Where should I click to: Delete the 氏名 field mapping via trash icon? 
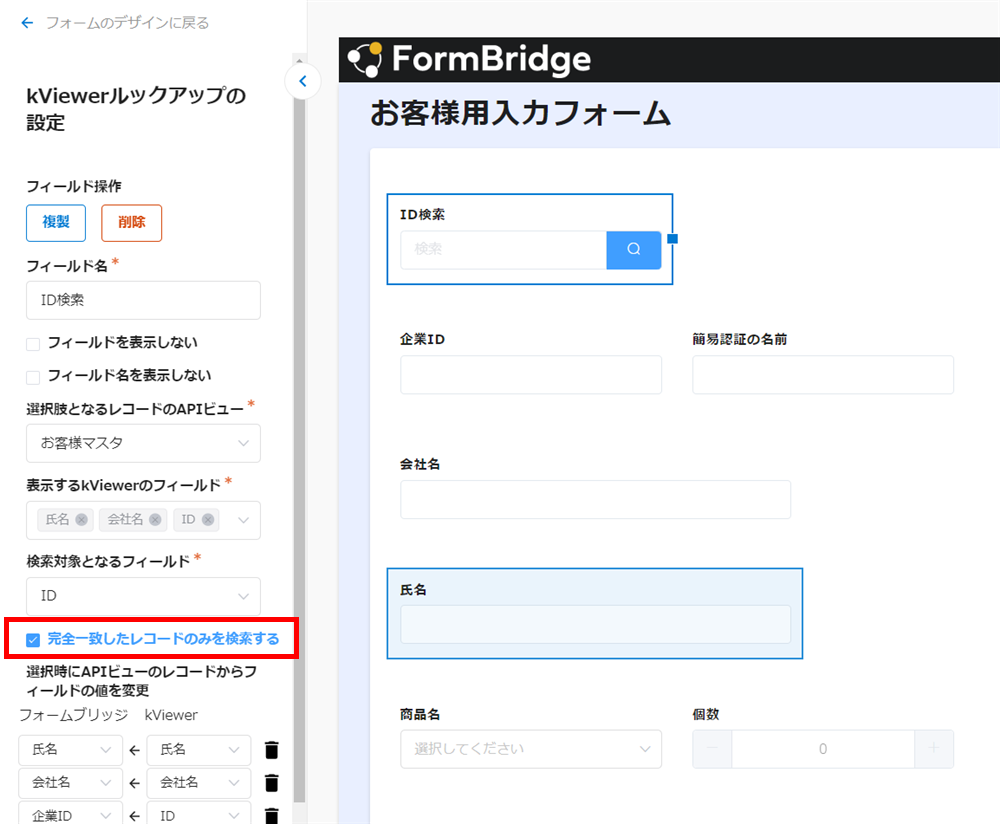tap(271, 750)
